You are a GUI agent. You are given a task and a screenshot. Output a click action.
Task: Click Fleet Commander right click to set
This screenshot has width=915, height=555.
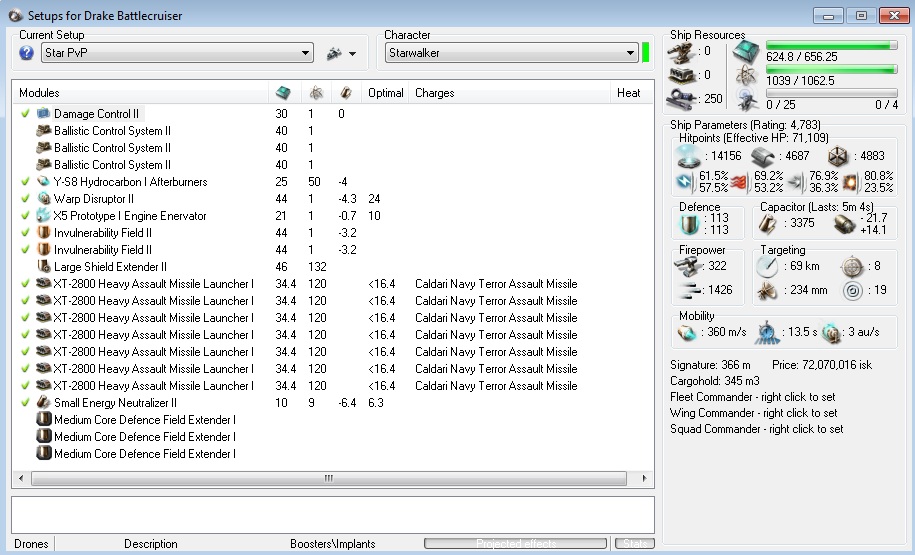(753, 397)
